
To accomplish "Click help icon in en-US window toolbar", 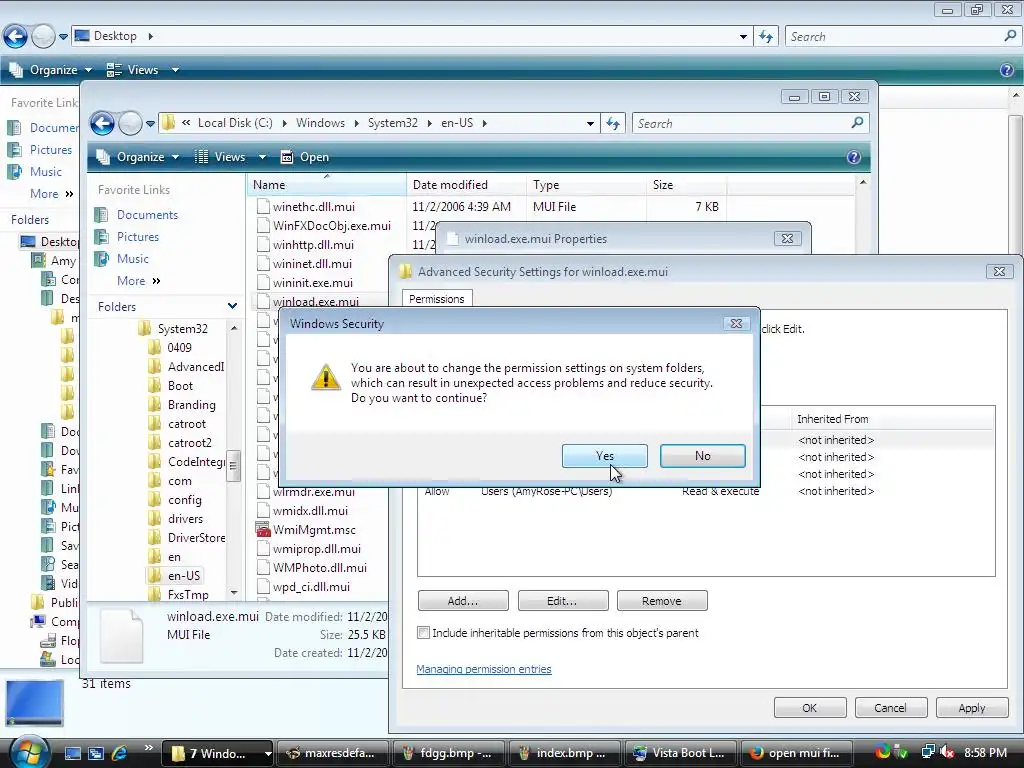I will tap(854, 157).
